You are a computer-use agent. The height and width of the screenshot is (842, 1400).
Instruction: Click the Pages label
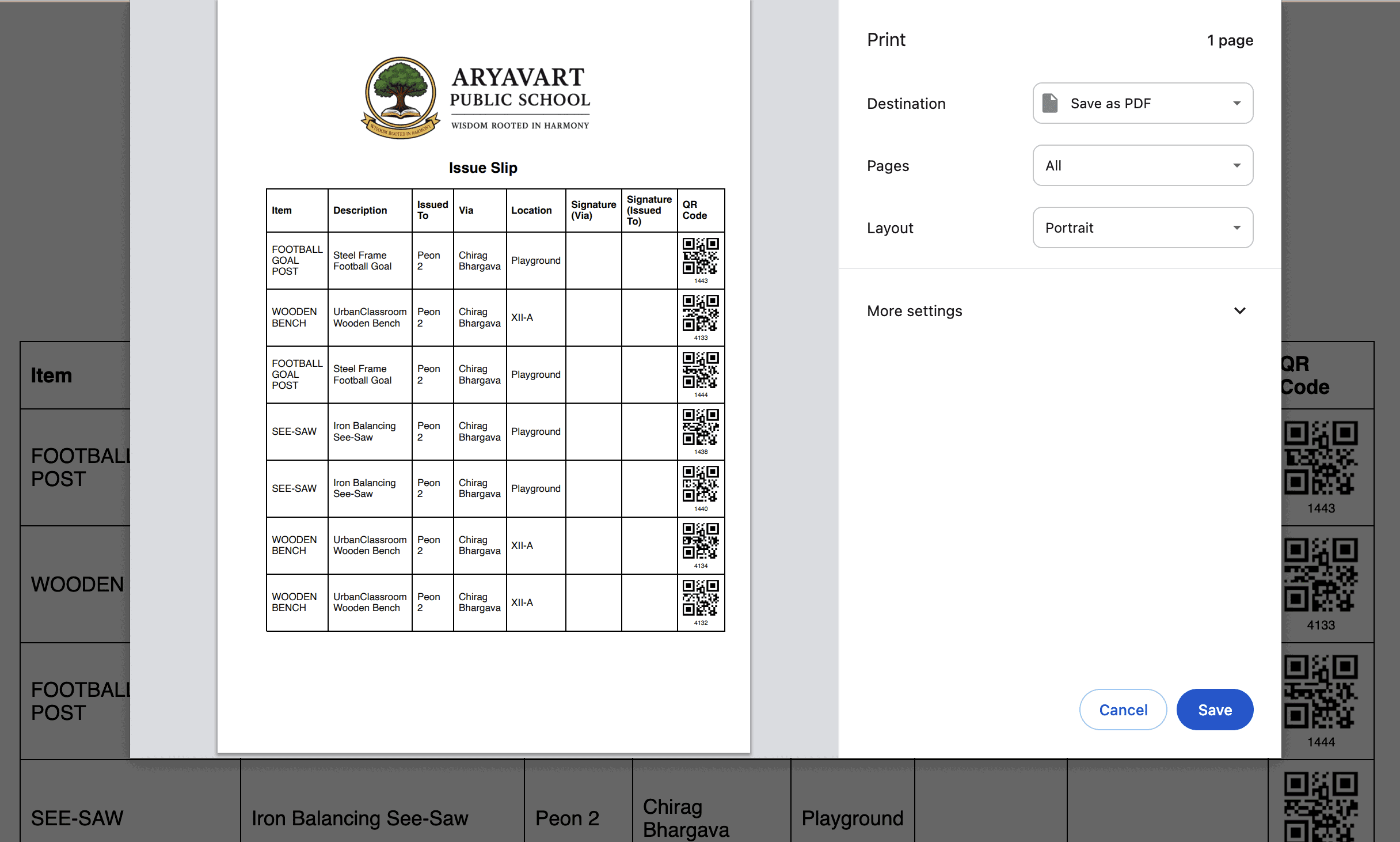point(888,166)
